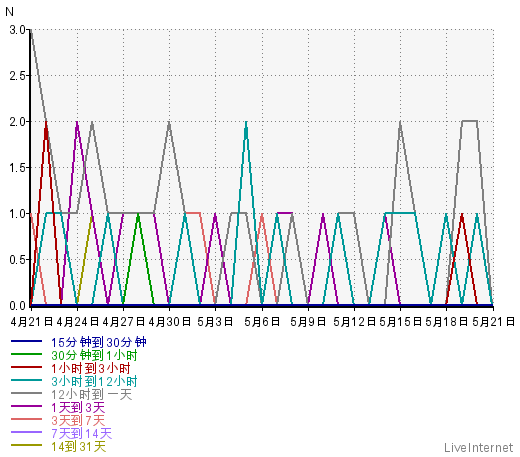
Task: Open the LiveInternet watermark link
Action: coord(479,447)
